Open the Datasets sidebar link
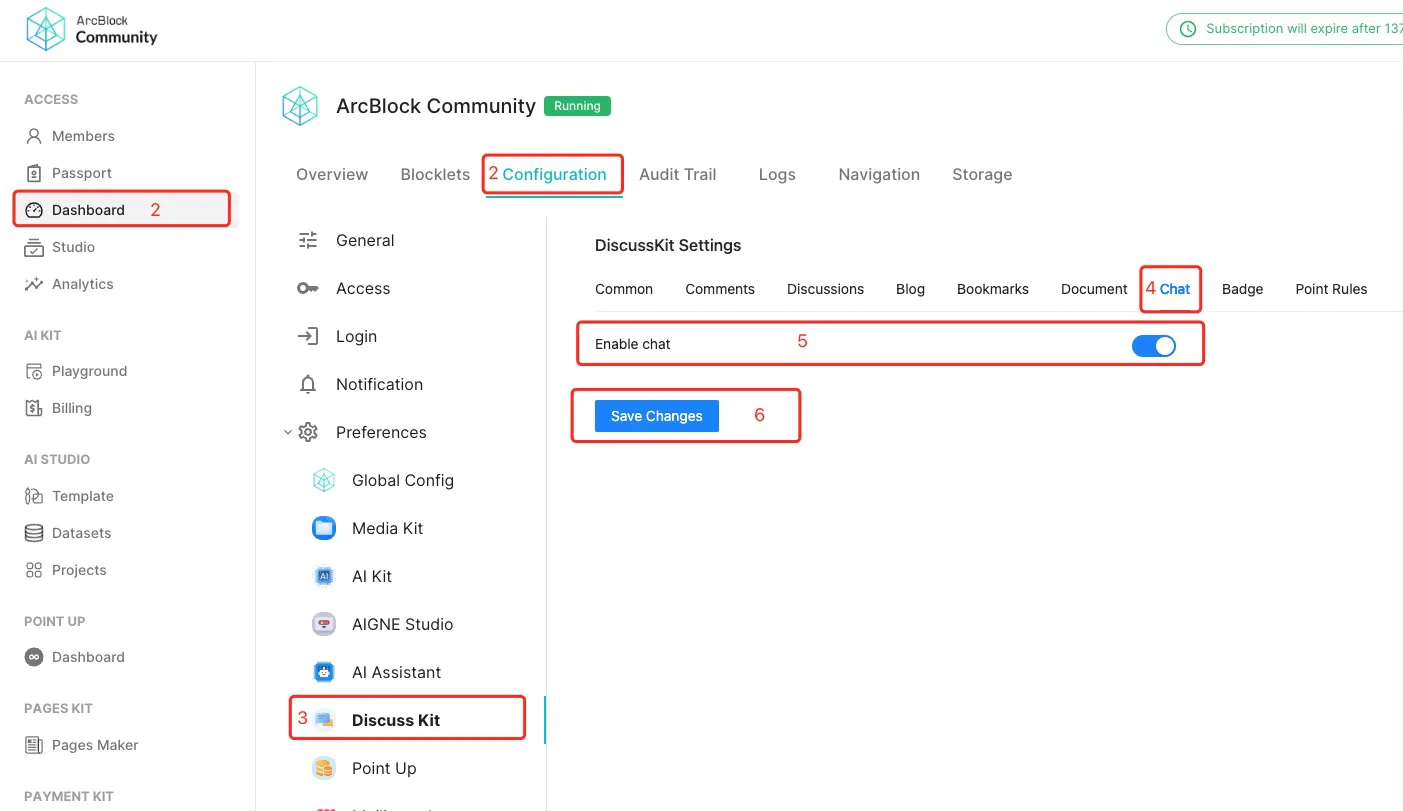Viewport: 1403px width, 811px height. point(82,533)
